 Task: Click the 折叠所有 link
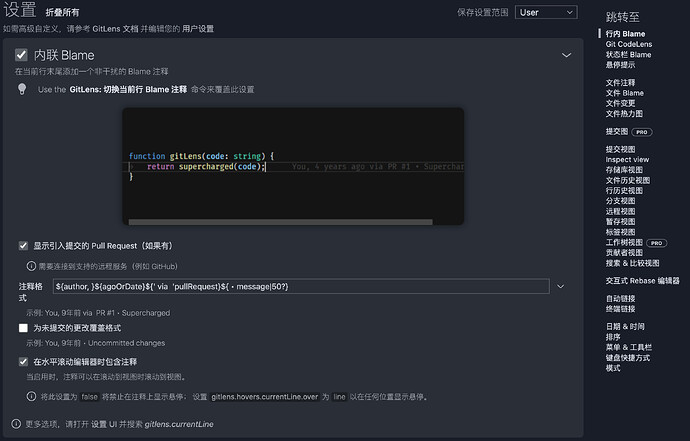pos(62,12)
